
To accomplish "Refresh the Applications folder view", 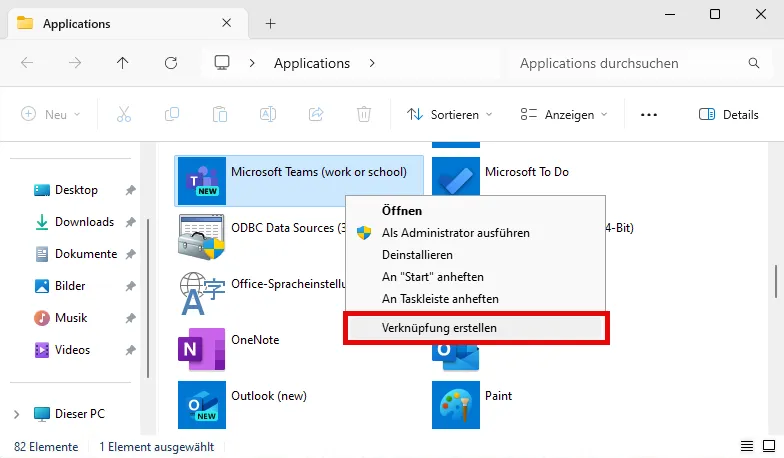I will pos(171,63).
